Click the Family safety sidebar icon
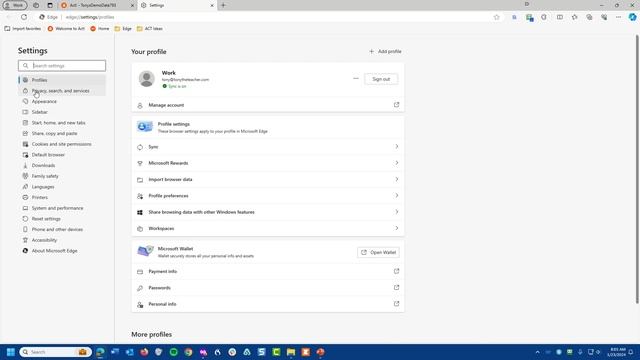640x360 pixels. [x=25, y=176]
